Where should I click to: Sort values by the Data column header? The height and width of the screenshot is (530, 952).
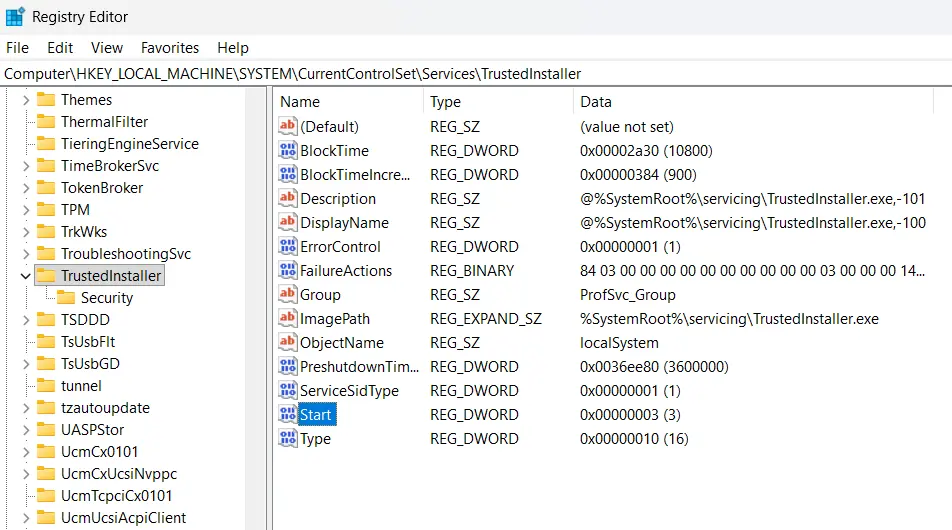tap(753, 101)
